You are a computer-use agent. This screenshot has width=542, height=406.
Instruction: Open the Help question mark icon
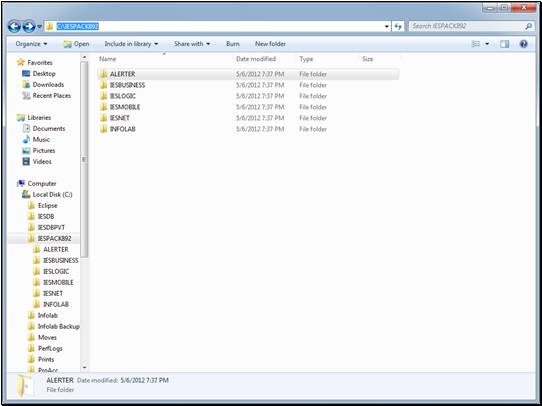pos(524,44)
